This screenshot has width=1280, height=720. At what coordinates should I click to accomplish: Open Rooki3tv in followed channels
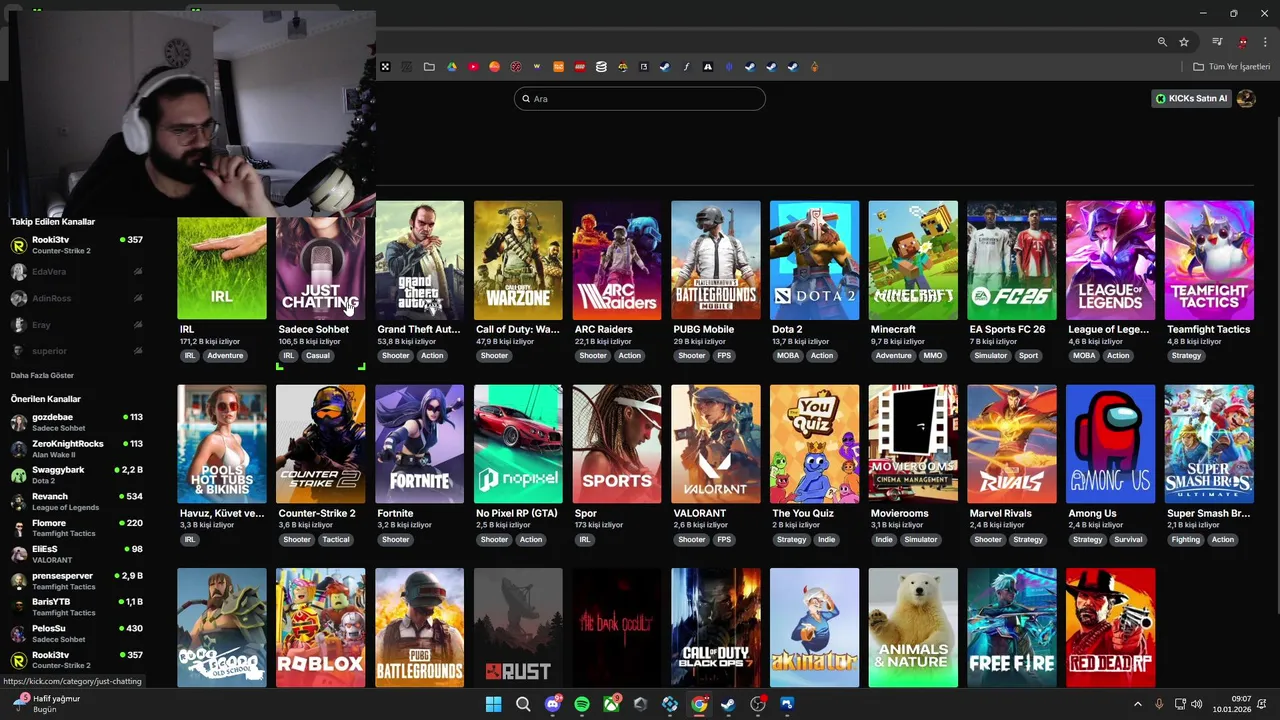pyautogui.click(x=77, y=245)
